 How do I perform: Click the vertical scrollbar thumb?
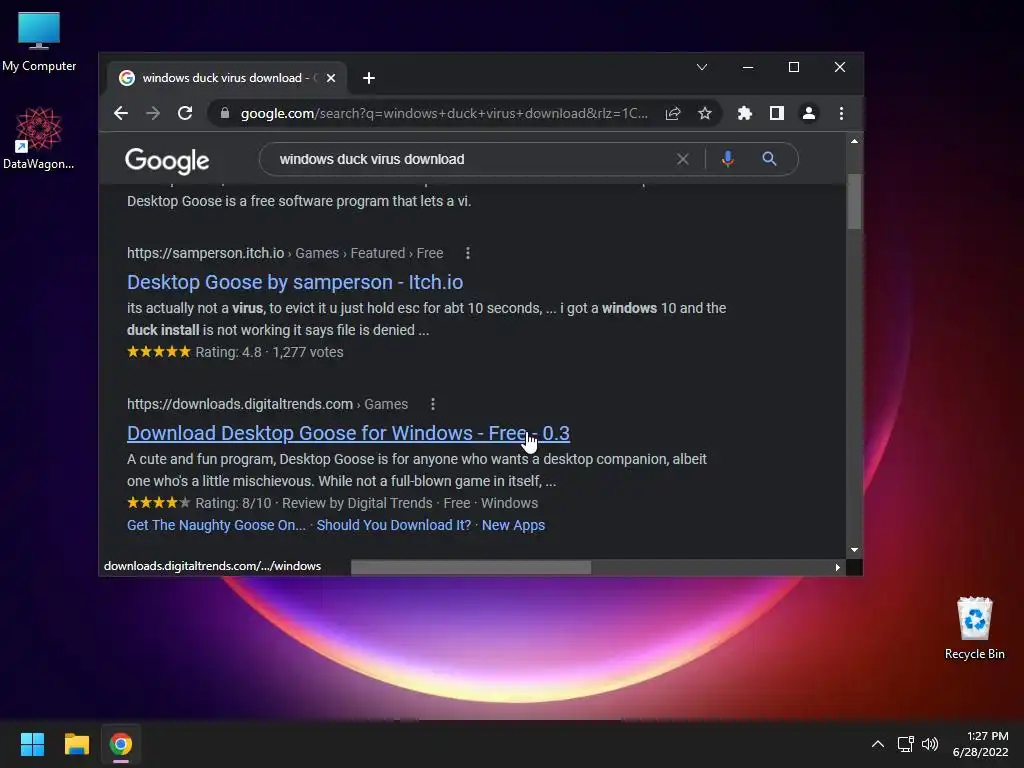pyautogui.click(x=854, y=202)
